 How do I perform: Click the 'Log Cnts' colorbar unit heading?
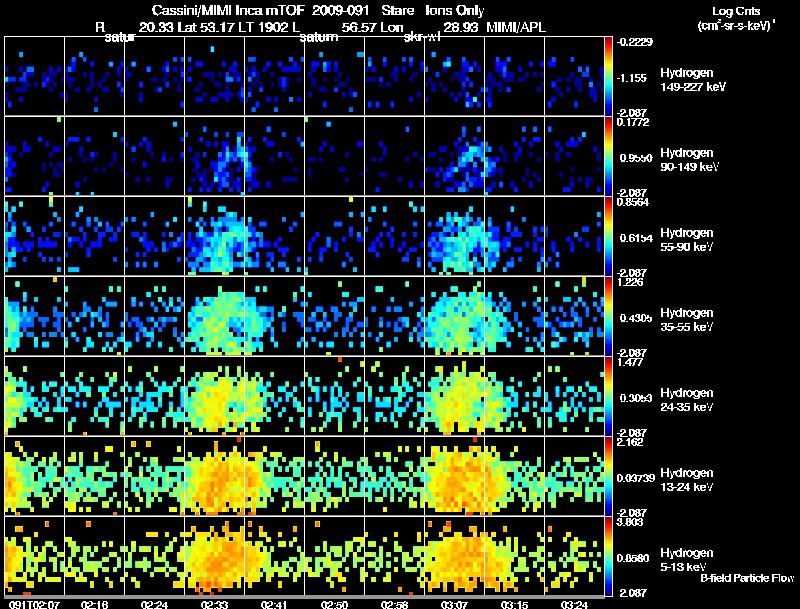click(736, 11)
